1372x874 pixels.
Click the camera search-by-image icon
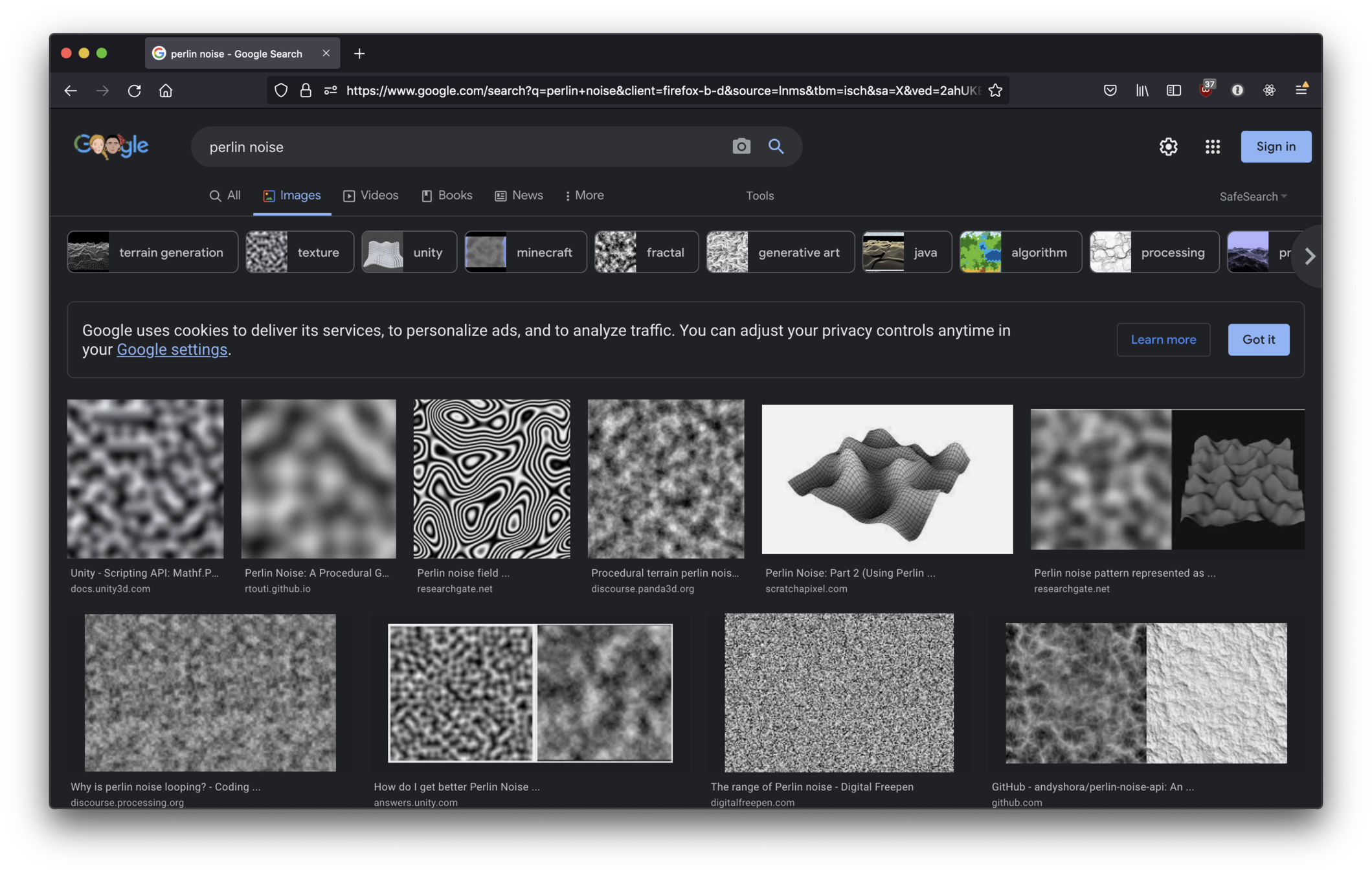[x=741, y=146]
